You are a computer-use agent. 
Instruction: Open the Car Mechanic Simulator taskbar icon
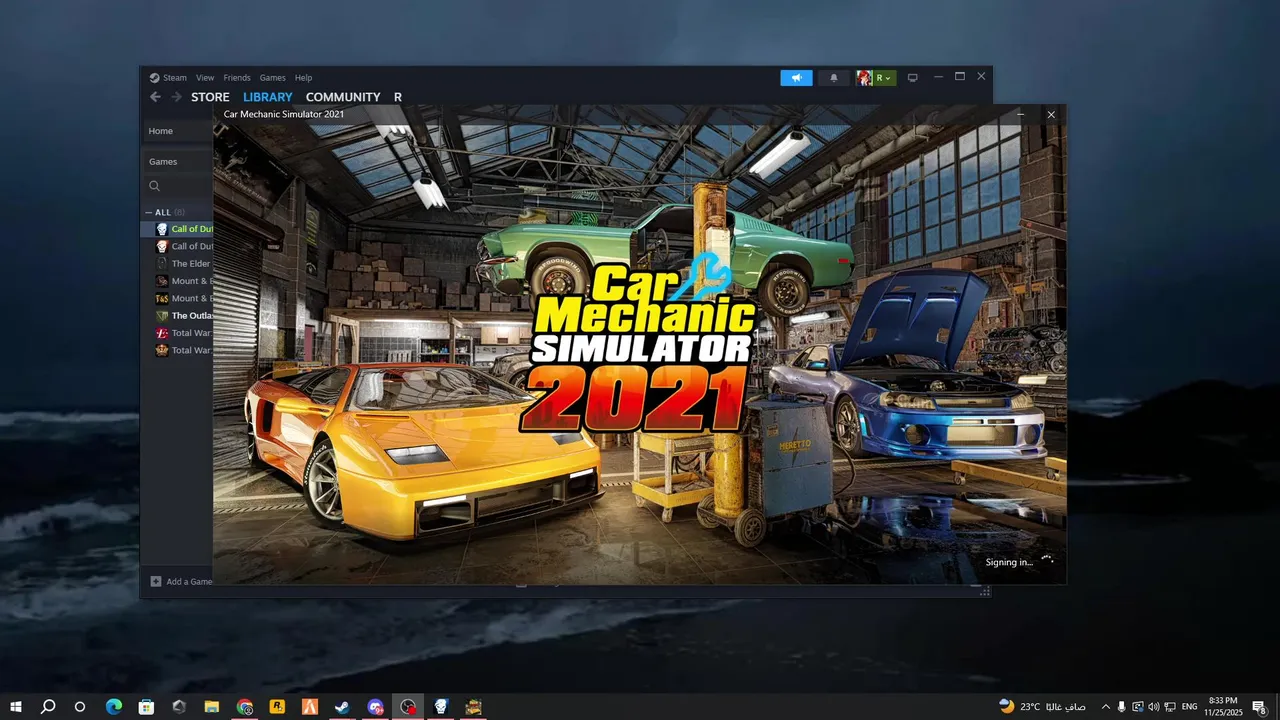(x=473, y=706)
